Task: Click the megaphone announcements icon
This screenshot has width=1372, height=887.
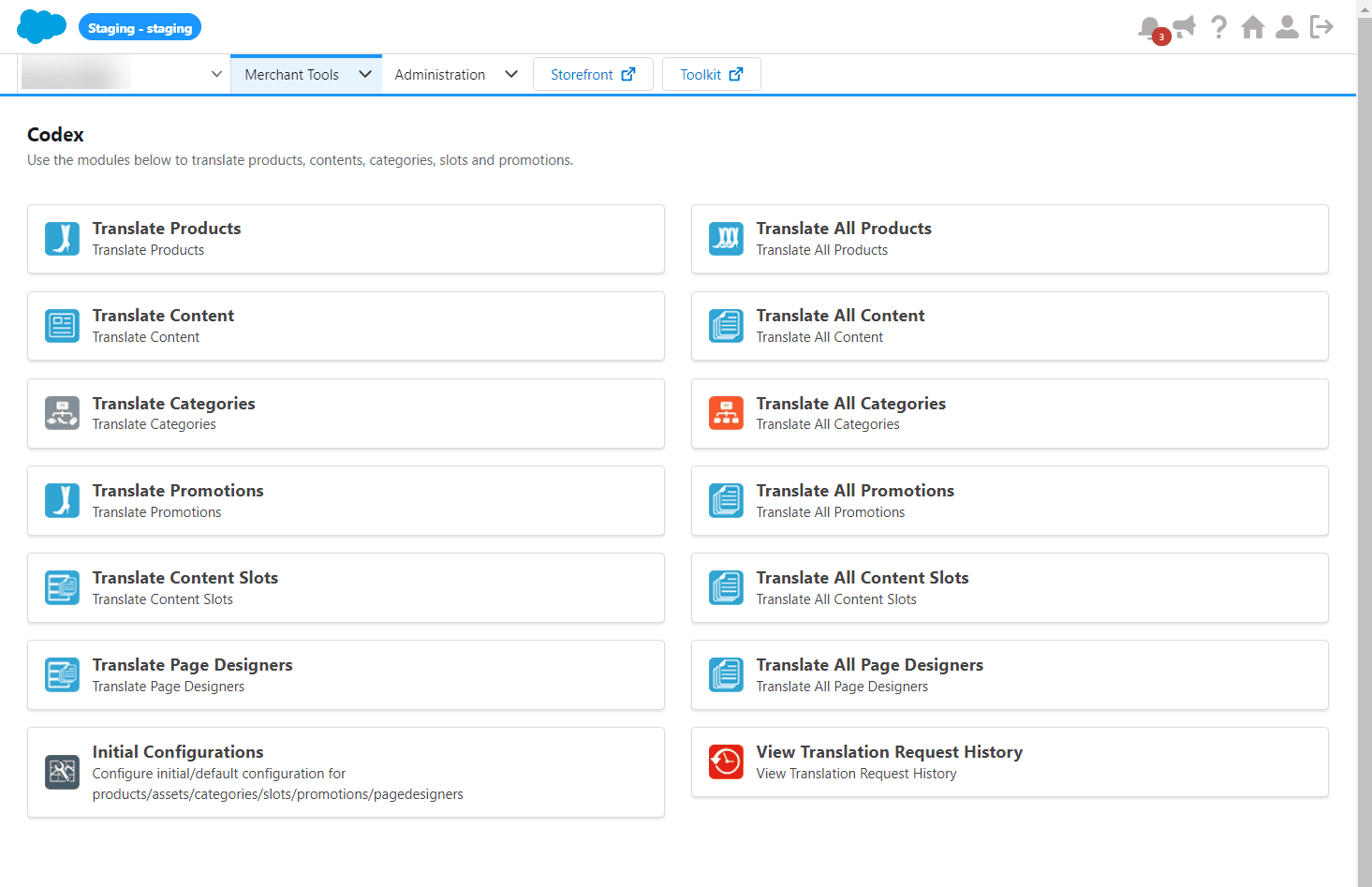Action: [1185, 27]
